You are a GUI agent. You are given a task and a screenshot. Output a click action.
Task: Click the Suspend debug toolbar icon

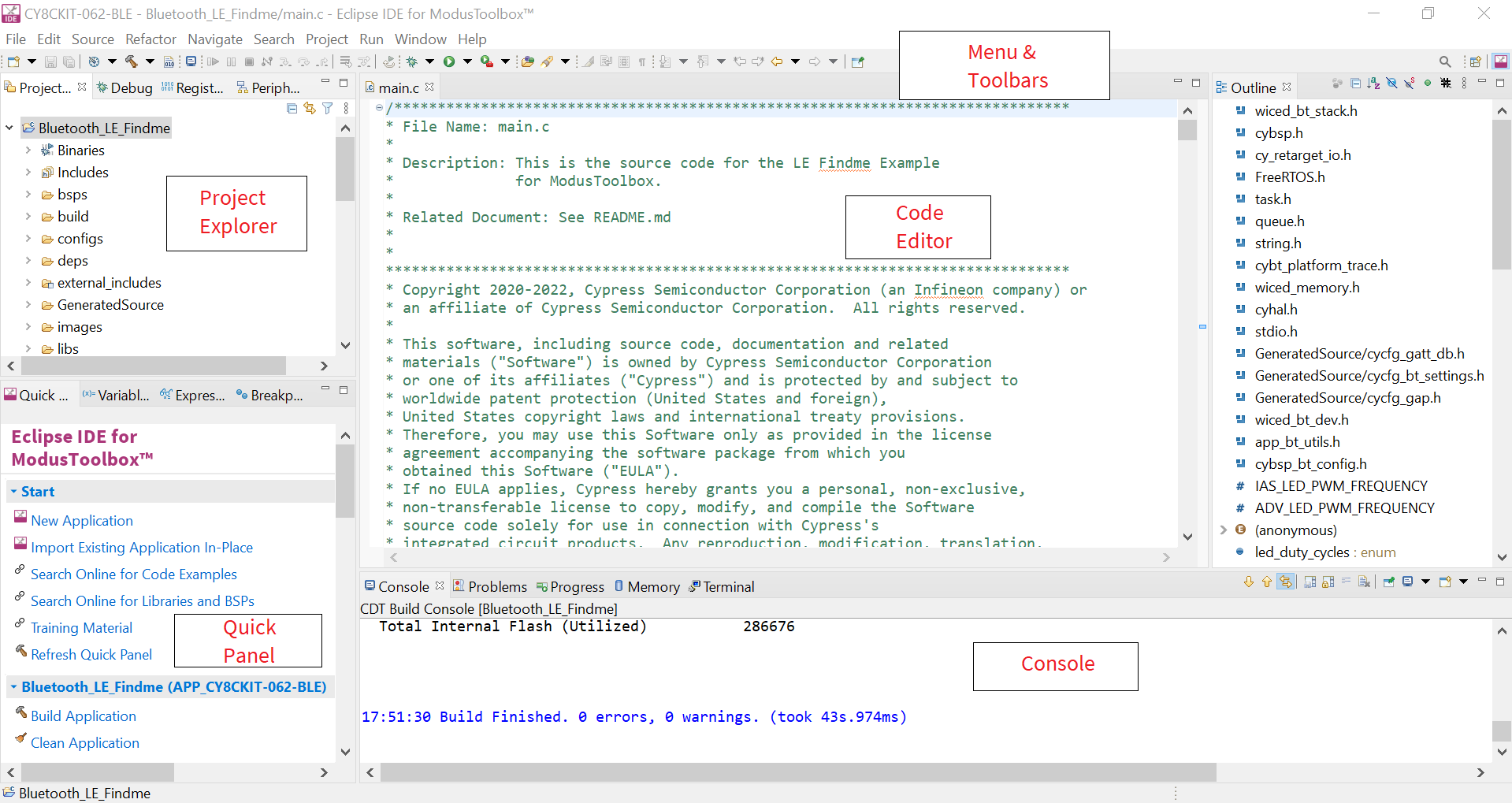pyautogui.click(x=231, y=61)
